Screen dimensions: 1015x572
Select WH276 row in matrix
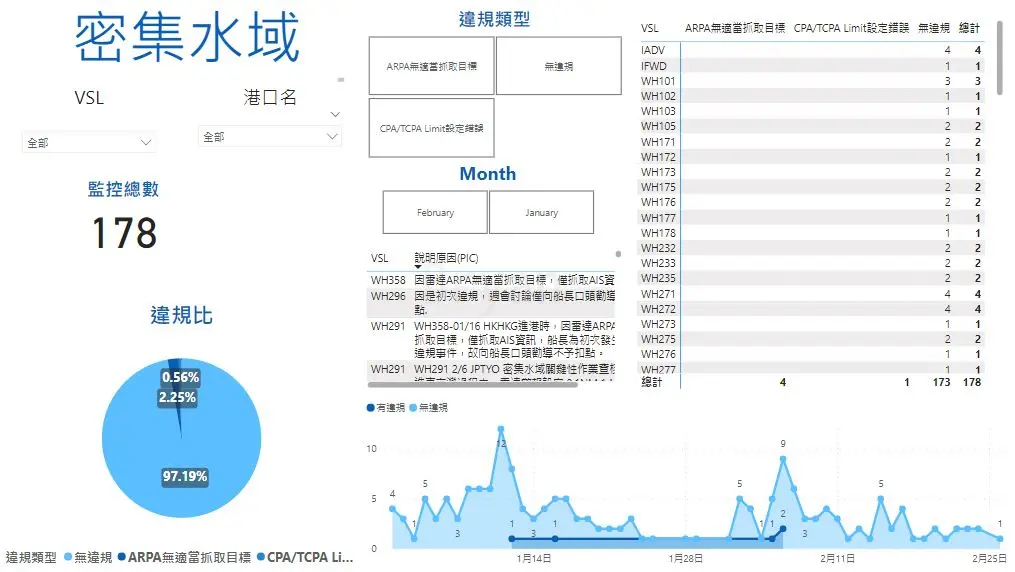pyautogui.click(x=812, y=355)
